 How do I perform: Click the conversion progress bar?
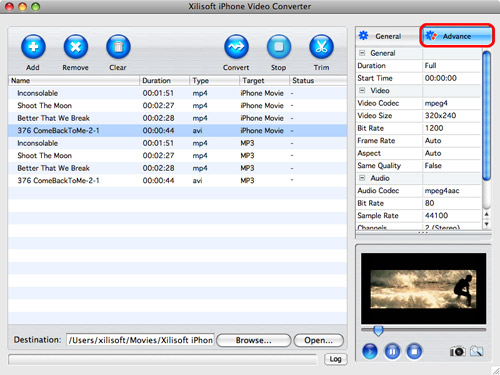point(163,359)
